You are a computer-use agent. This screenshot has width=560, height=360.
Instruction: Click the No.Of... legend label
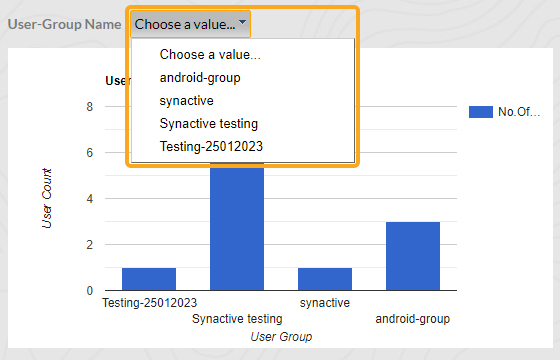coord(519,112)
